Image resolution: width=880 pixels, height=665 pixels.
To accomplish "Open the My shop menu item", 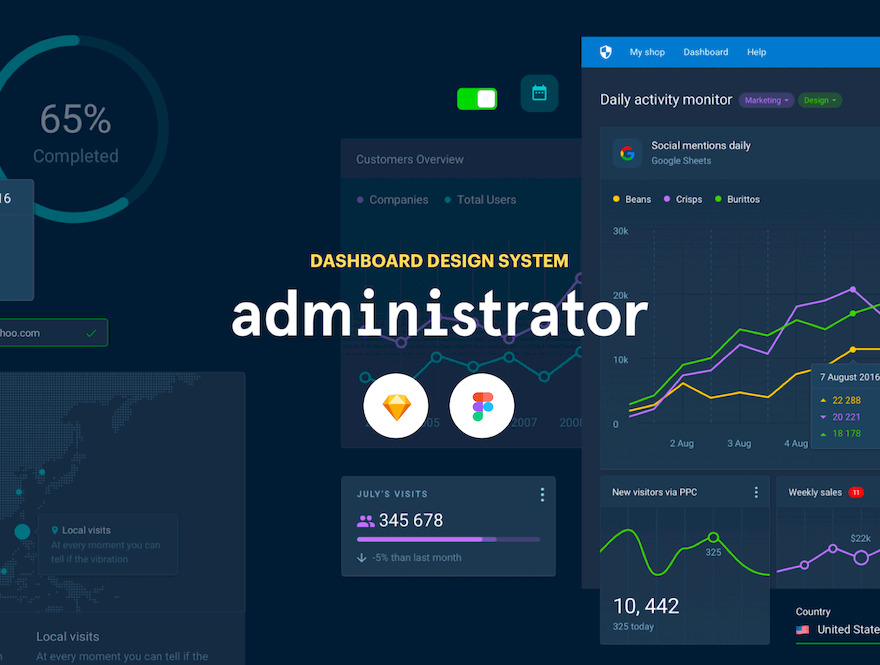I will tap(647, 52).
